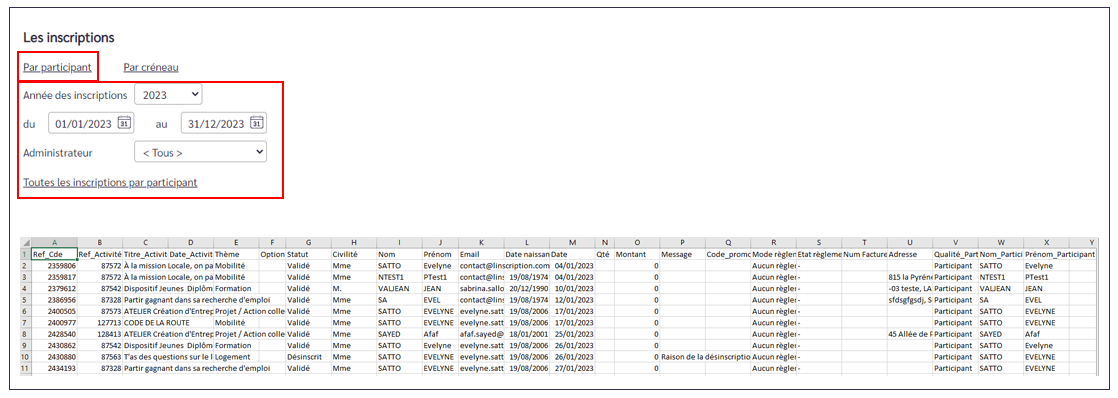
Task: Click the end date field 31/12/2023
Action: [x=224, y=123]
